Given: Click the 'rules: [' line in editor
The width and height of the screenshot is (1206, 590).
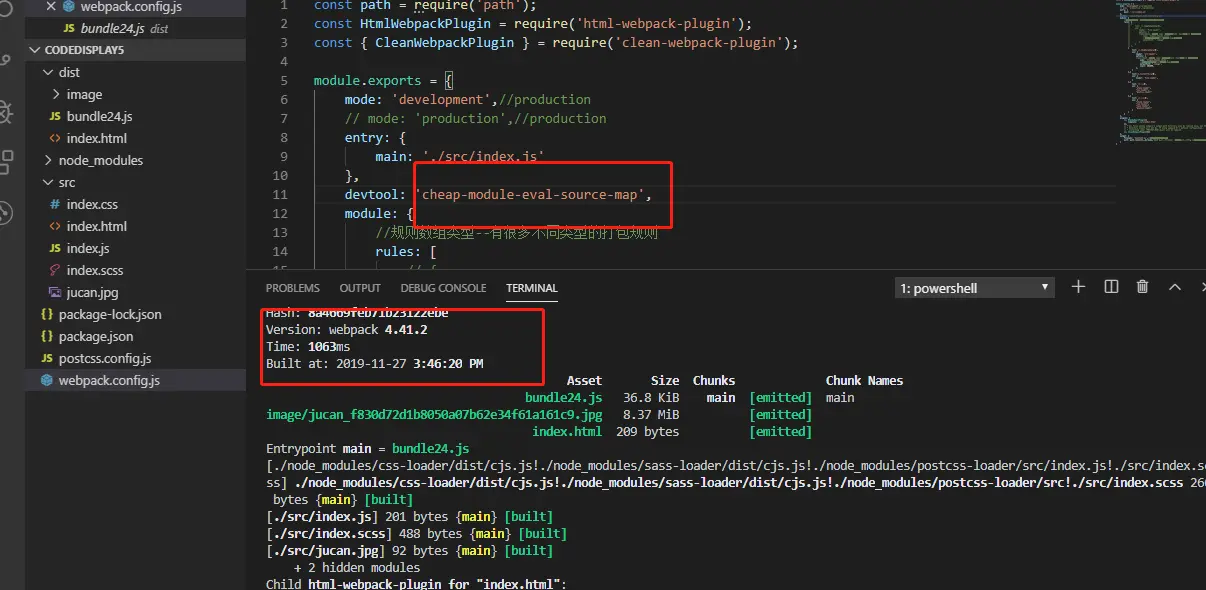Looking at the screenshot, I should [x=406, y=251].
